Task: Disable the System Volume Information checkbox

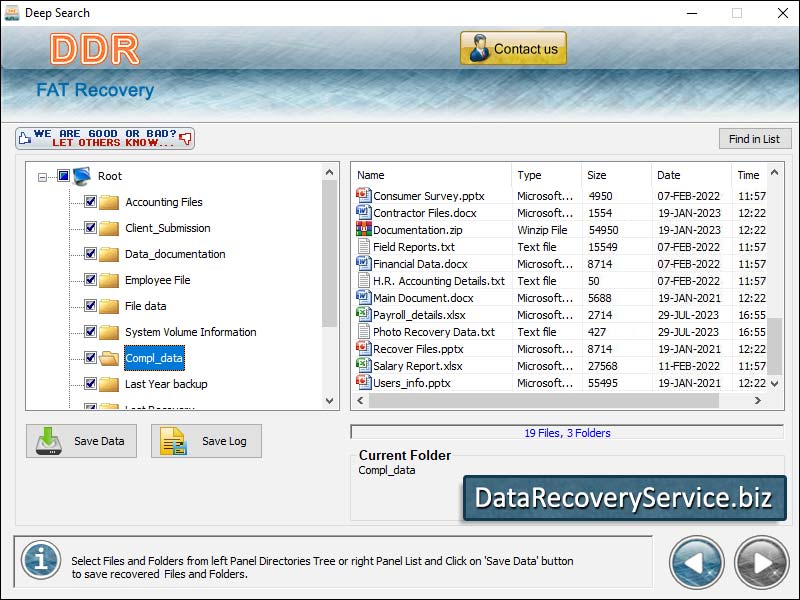Action: click(x=88, y=332)
